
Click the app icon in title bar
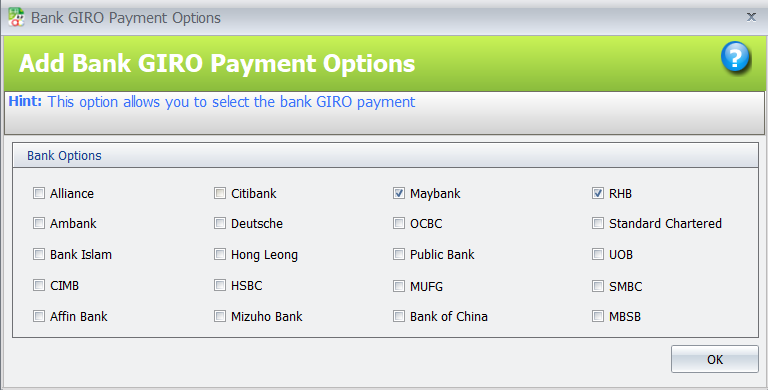16,17
